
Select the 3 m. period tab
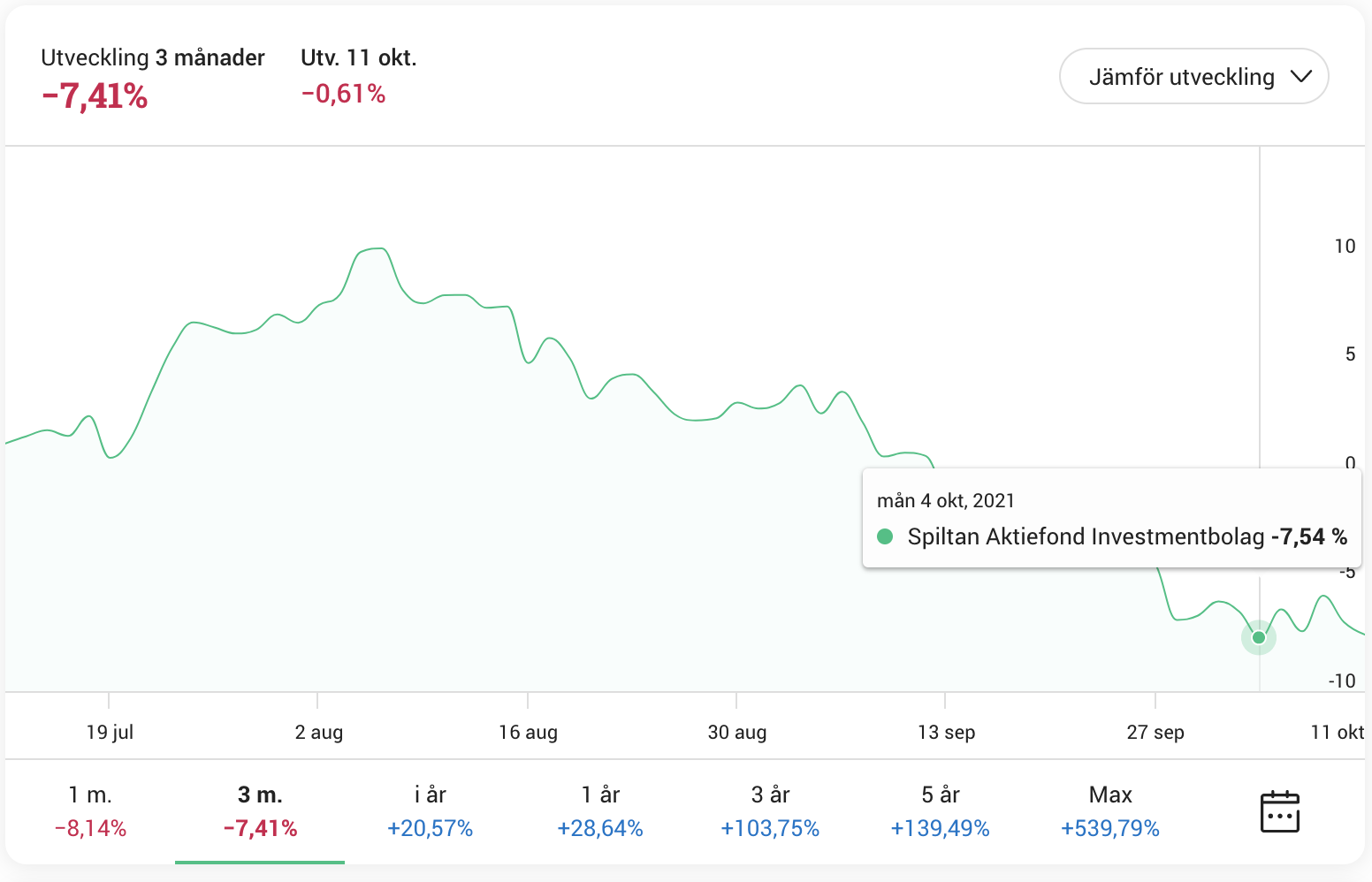click(x=260, y=810)
